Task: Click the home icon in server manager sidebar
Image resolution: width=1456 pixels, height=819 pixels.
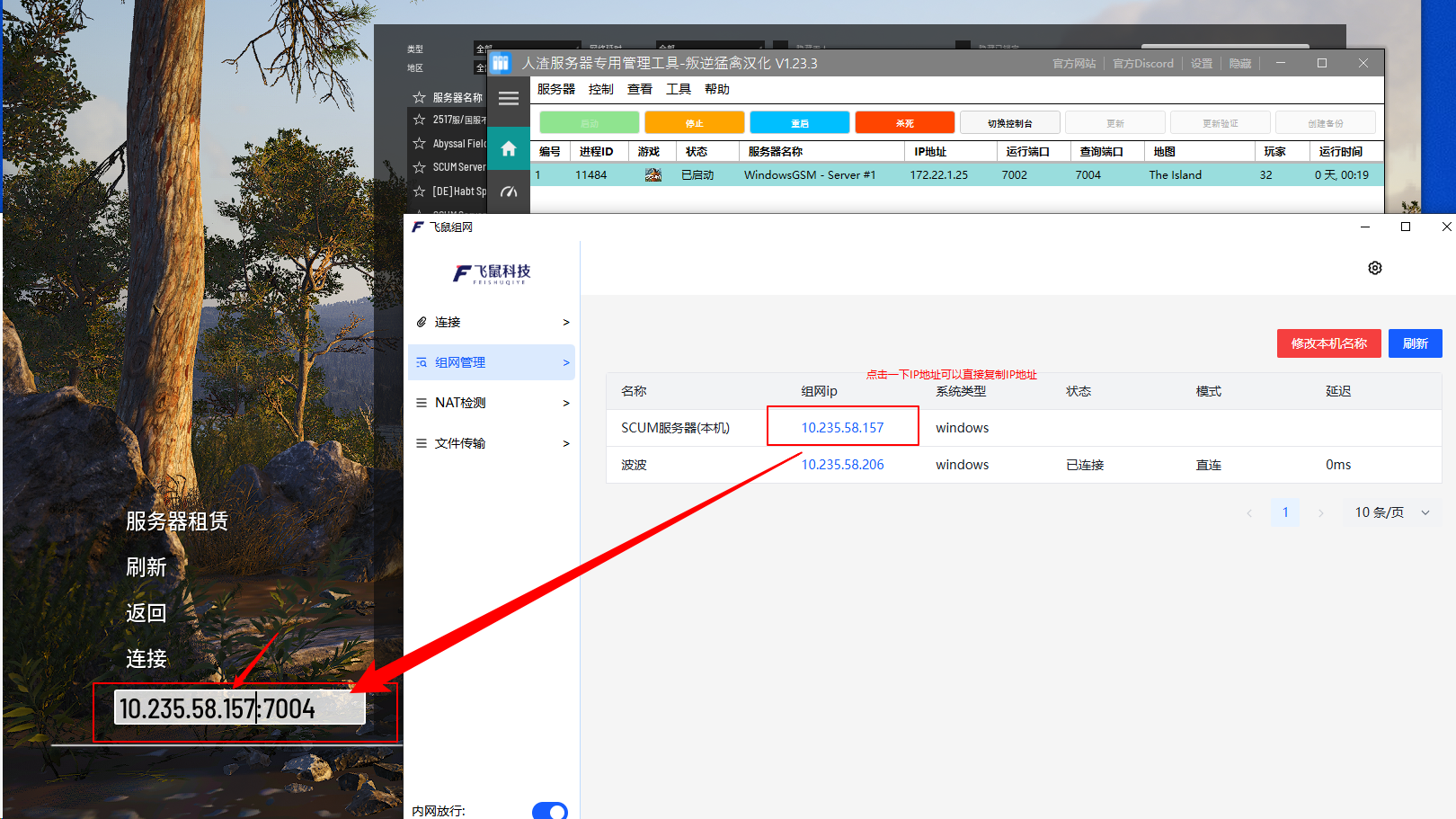Action: 509,149
